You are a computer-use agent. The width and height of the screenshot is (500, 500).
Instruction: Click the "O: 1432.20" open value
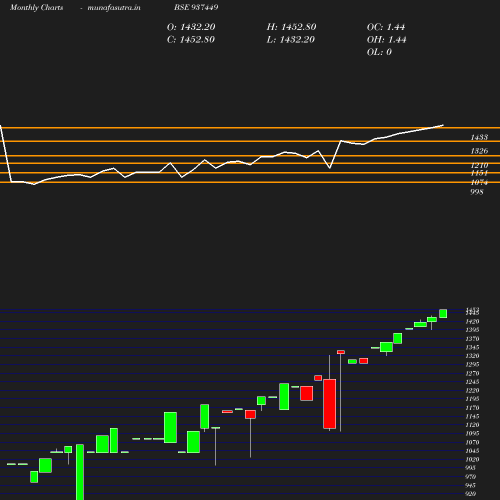coord(191,27)
